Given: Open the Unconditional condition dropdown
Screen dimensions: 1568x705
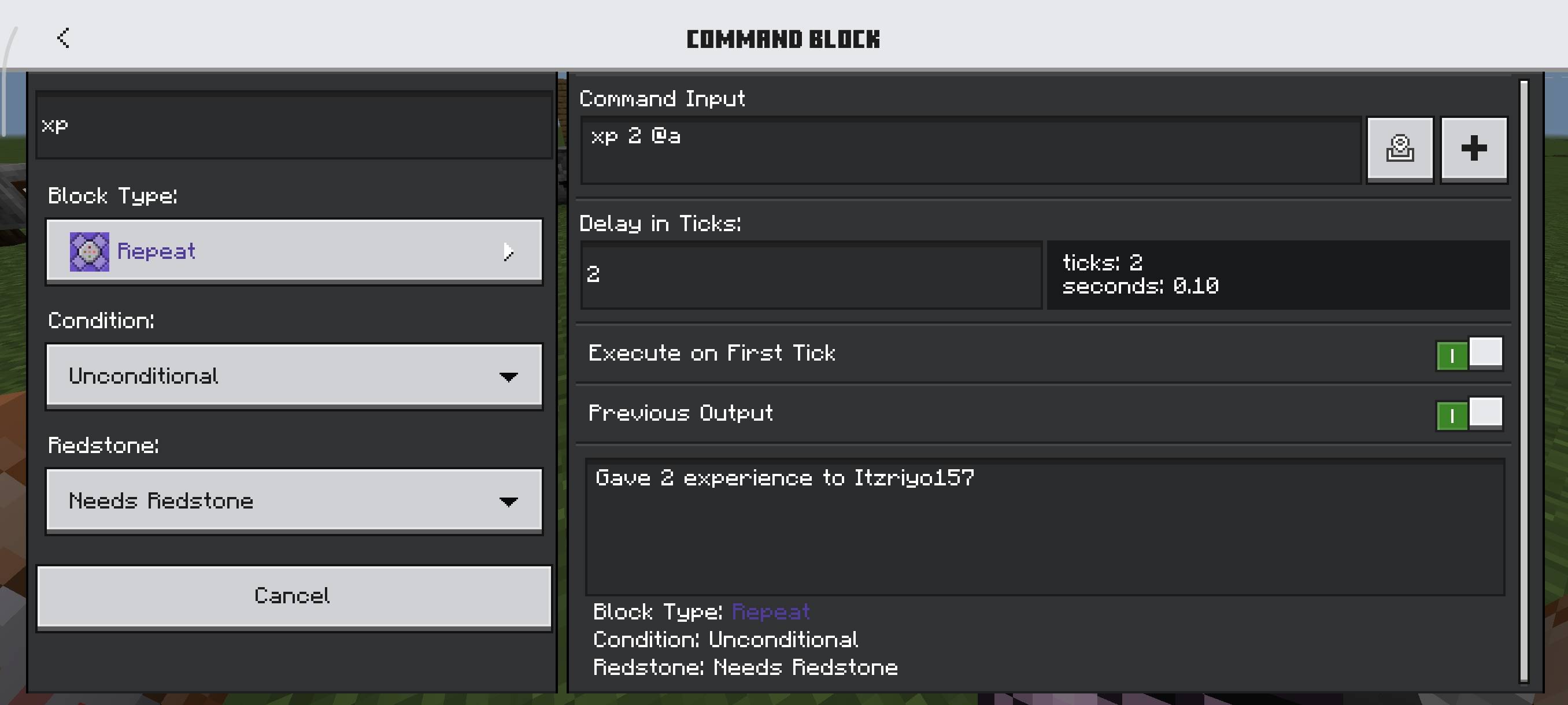Looking at the screenshot, I should coord(294,376).
